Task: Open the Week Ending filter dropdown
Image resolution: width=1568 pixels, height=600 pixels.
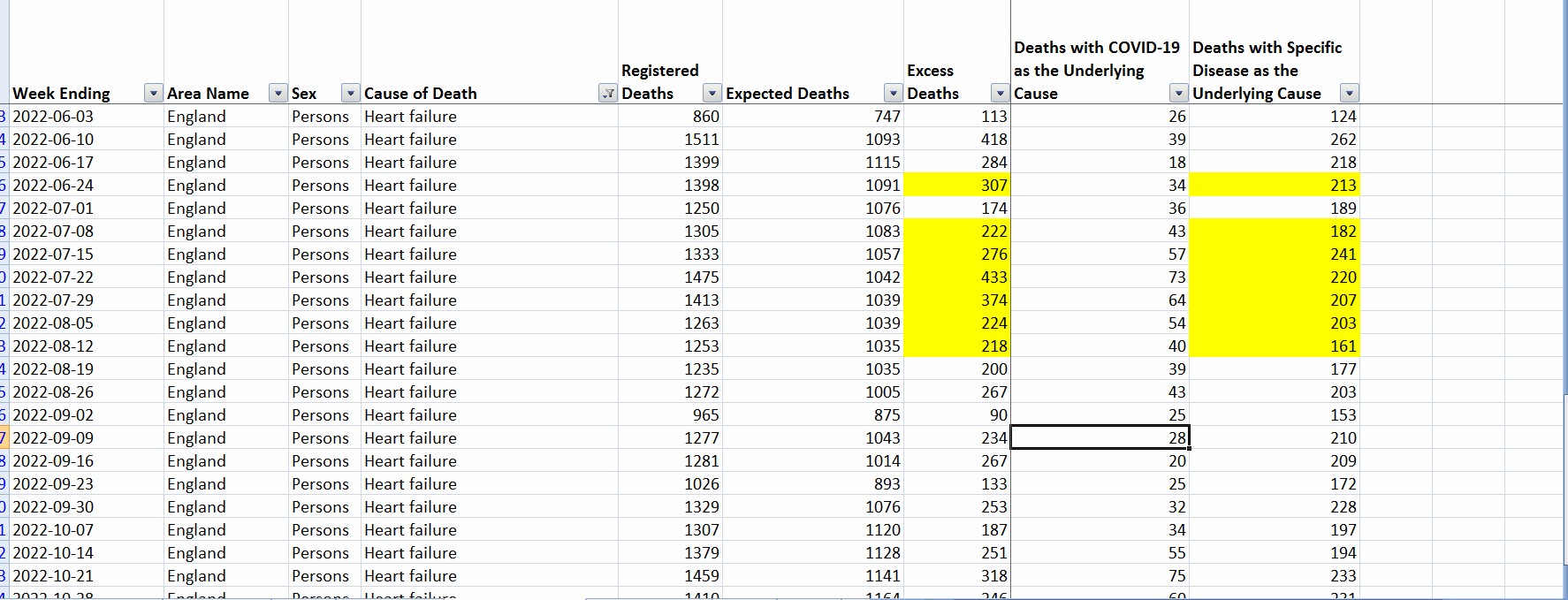Action: click(x=155, y=93)
